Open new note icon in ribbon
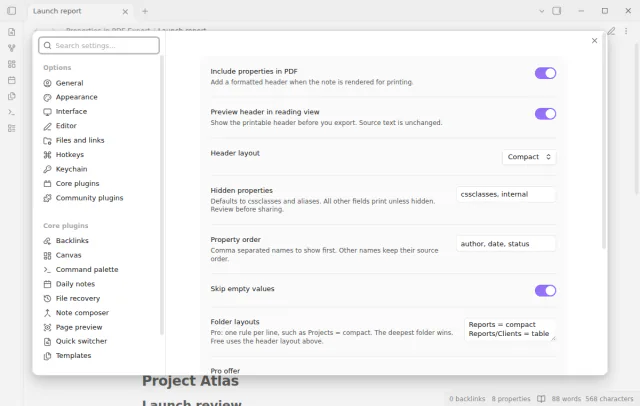 pyautogui.click(x=12, y=32)
